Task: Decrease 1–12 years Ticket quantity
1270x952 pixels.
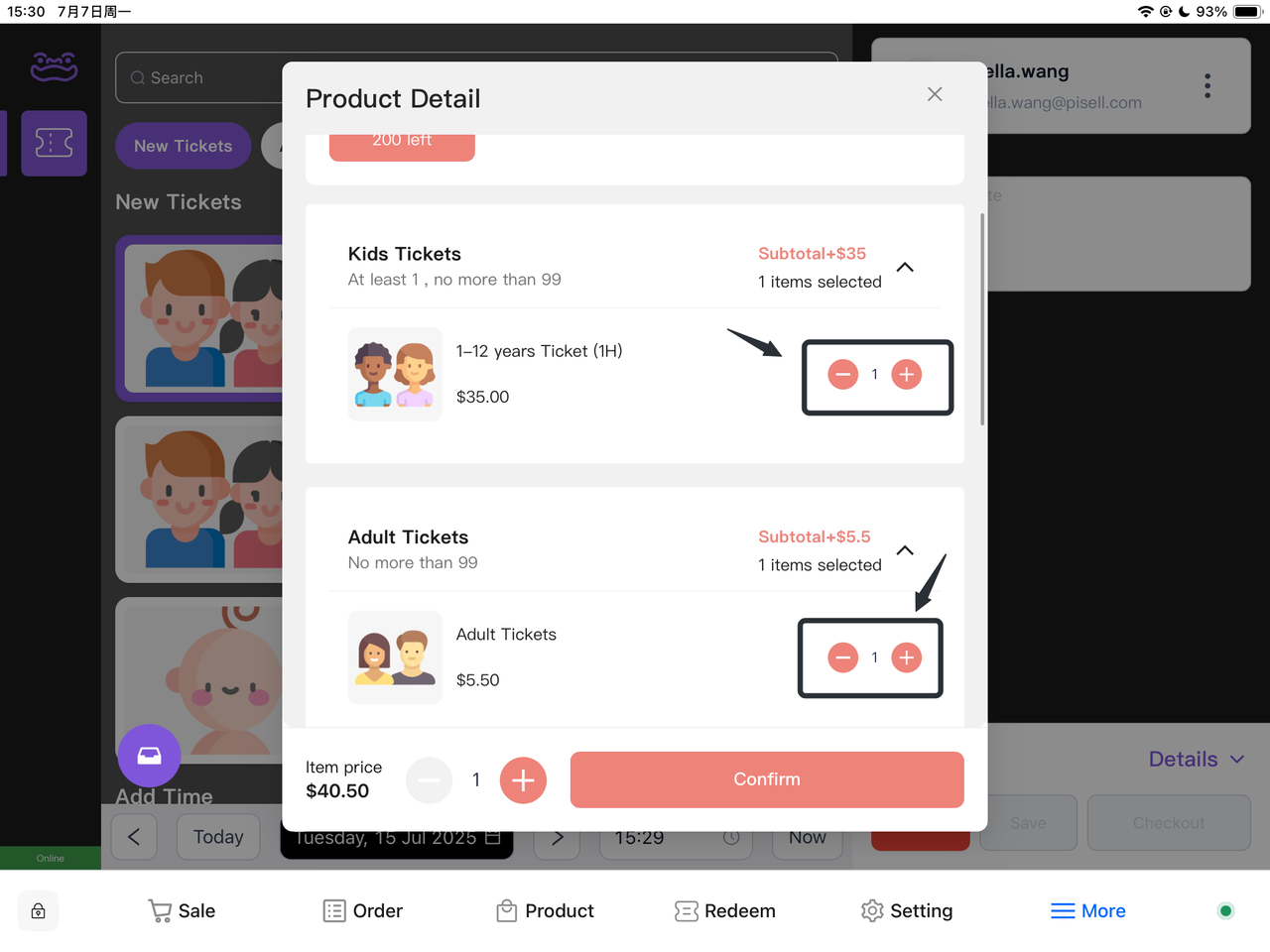Action: click(x=842, y=375)
